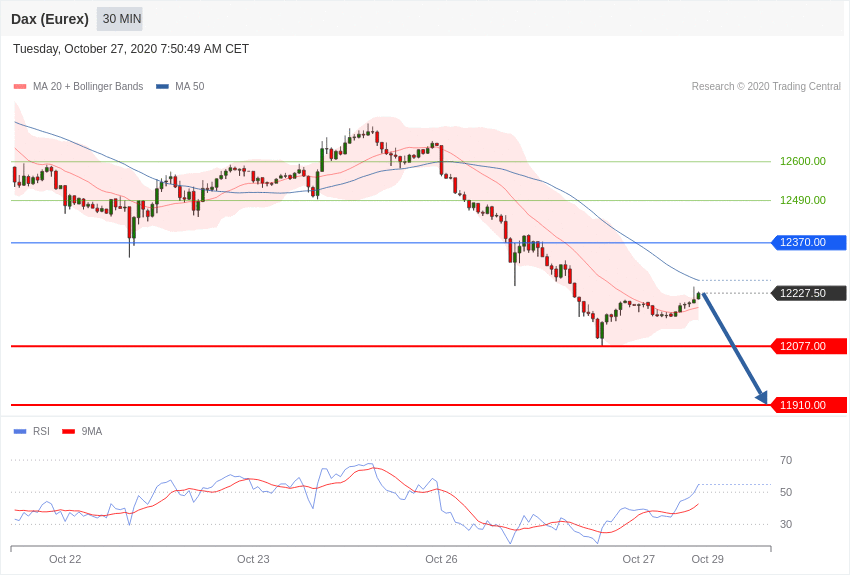Select the Oct 22 date axis label

(x=65, y=559)
